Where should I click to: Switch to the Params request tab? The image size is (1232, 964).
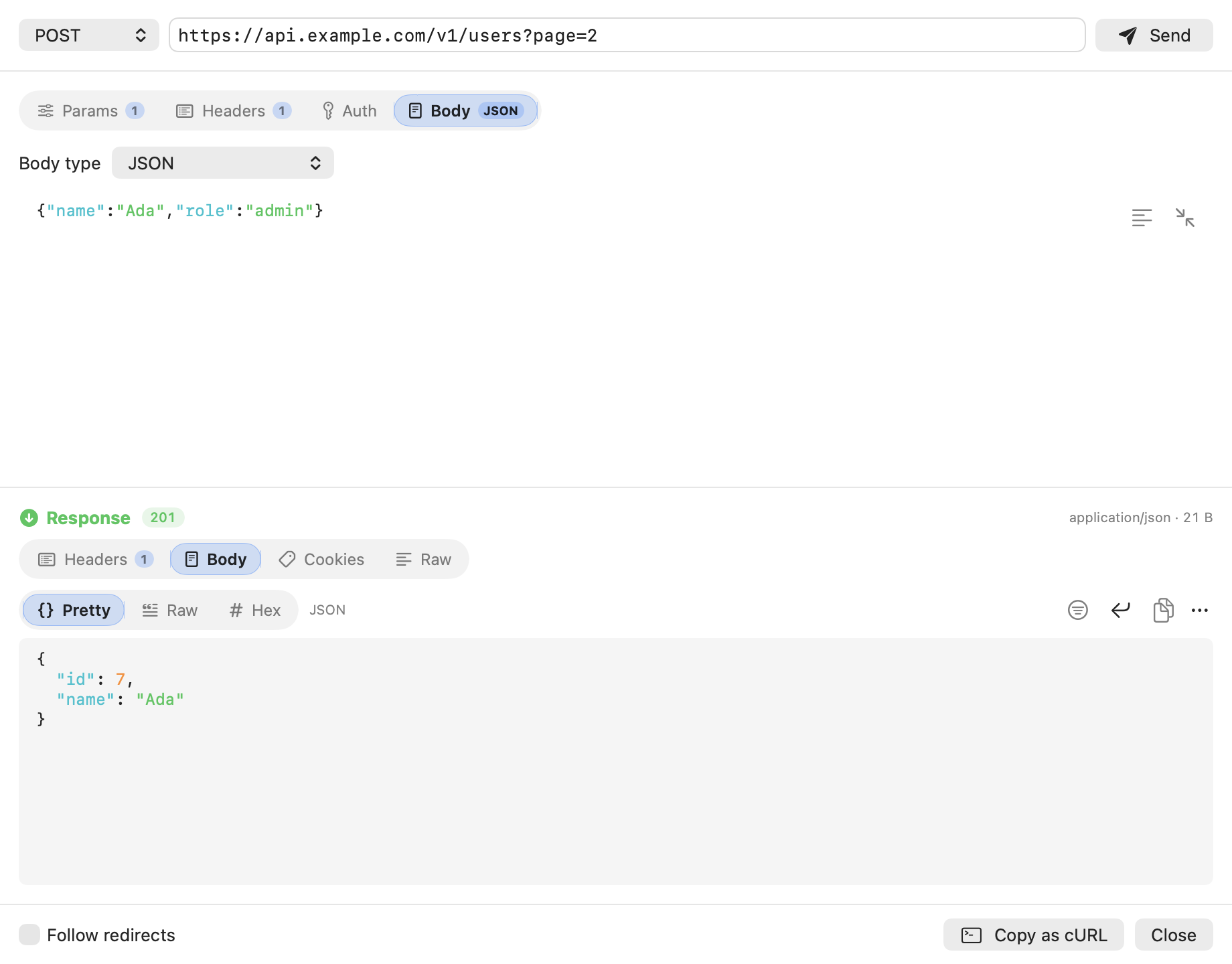91,110
